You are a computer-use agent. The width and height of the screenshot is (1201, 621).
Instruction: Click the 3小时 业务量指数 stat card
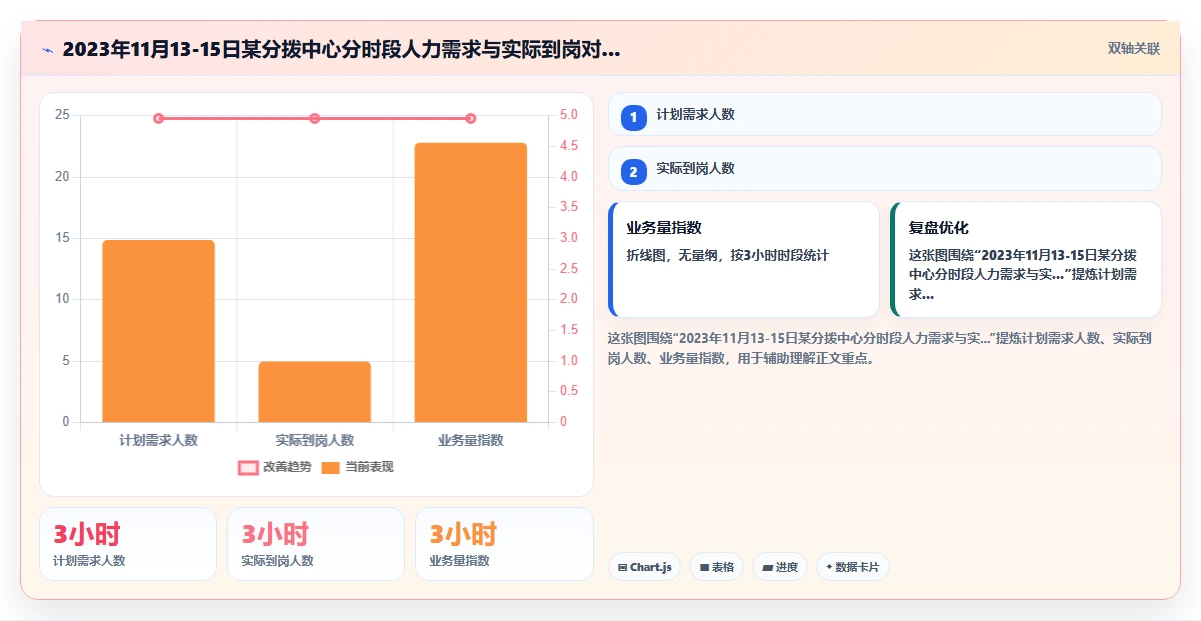(x=504, y=544)
